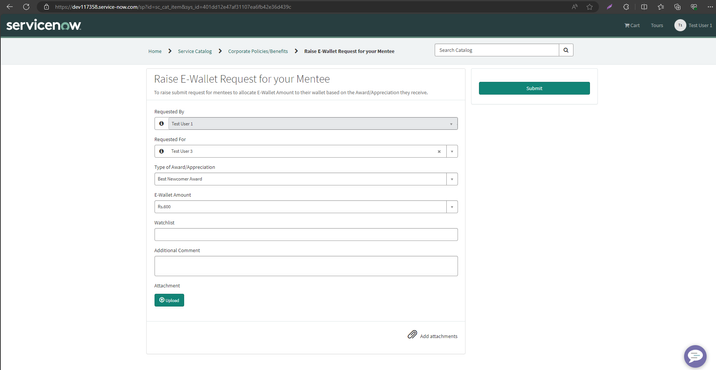Screen dimensions: 716x370
Task: Click the current breadcrumb 'Raise E-Wallet Request for your Mentee'
Action: 349,51
